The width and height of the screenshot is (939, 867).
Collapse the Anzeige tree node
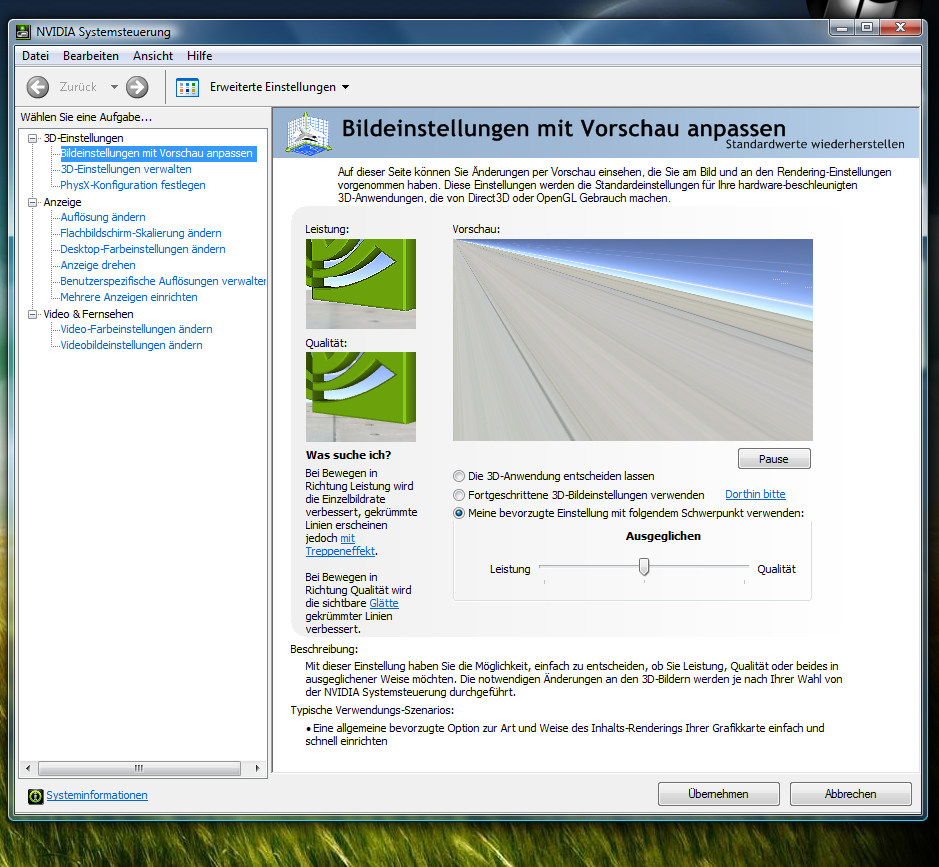coord(32,202)
